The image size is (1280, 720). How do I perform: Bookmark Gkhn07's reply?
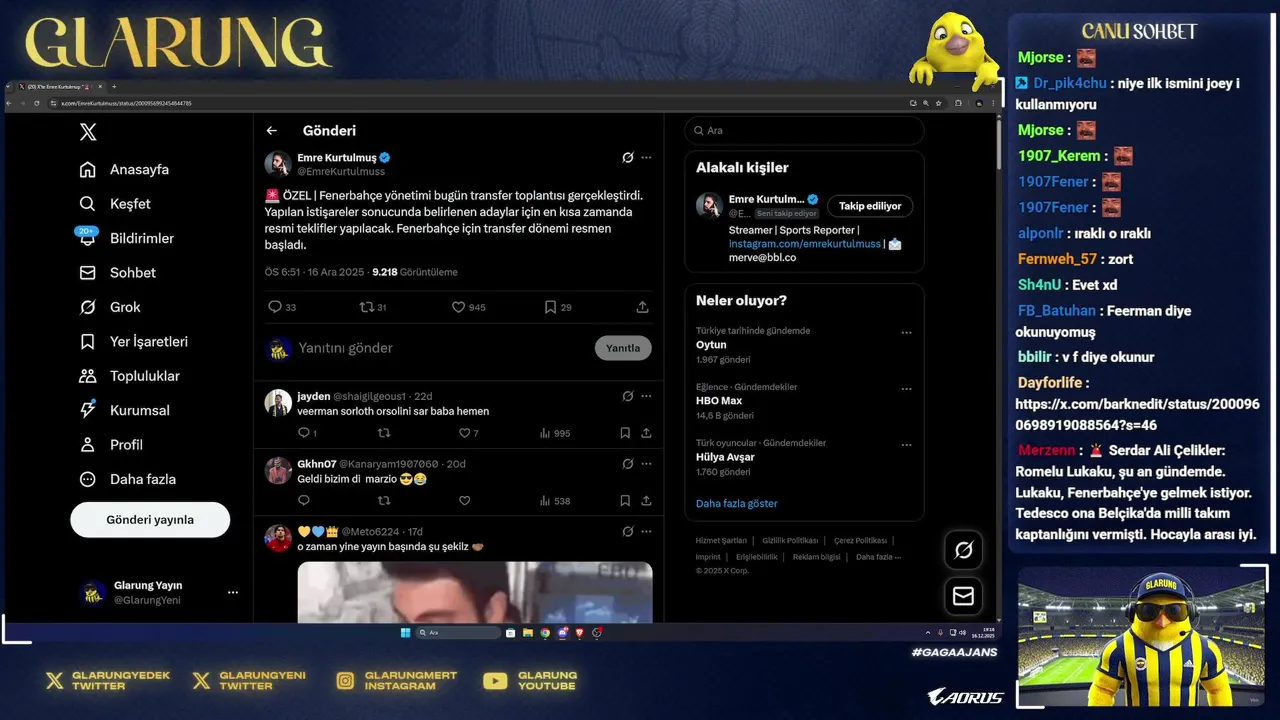click(625, 501)
